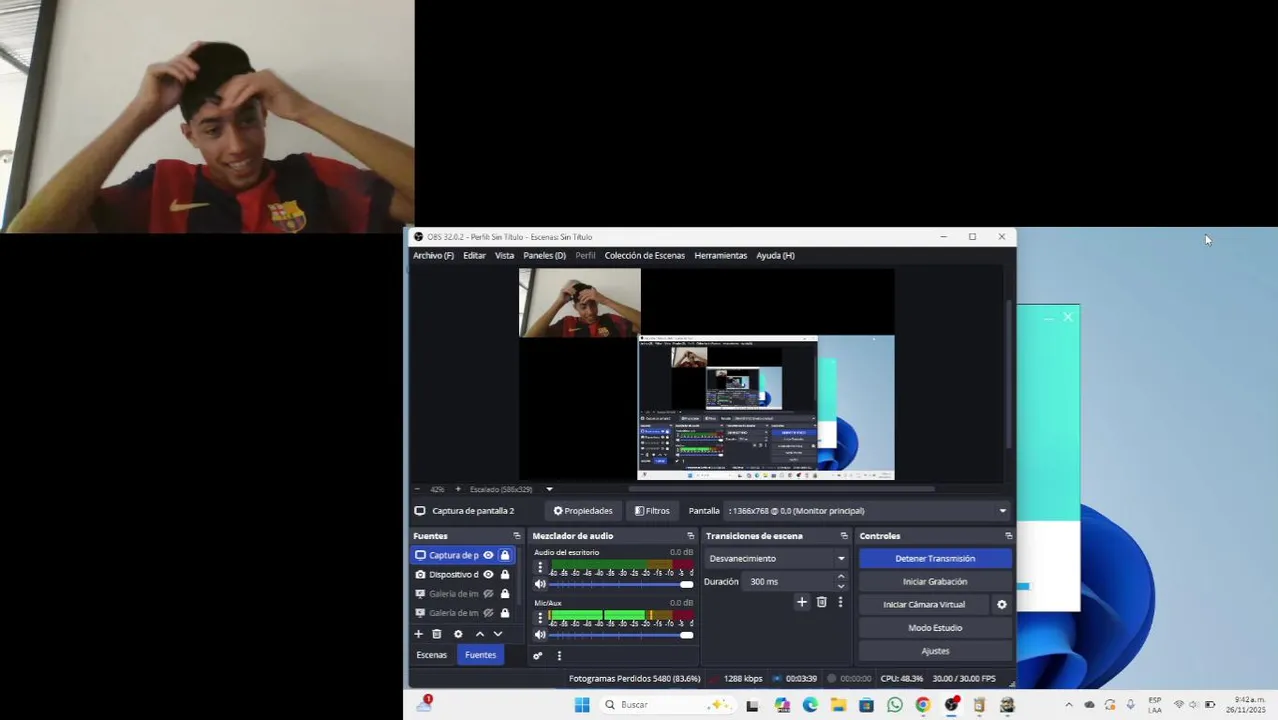Open the Archivo menu
The width and height of the screenshot is (1278, 720).
click(433, 255)
